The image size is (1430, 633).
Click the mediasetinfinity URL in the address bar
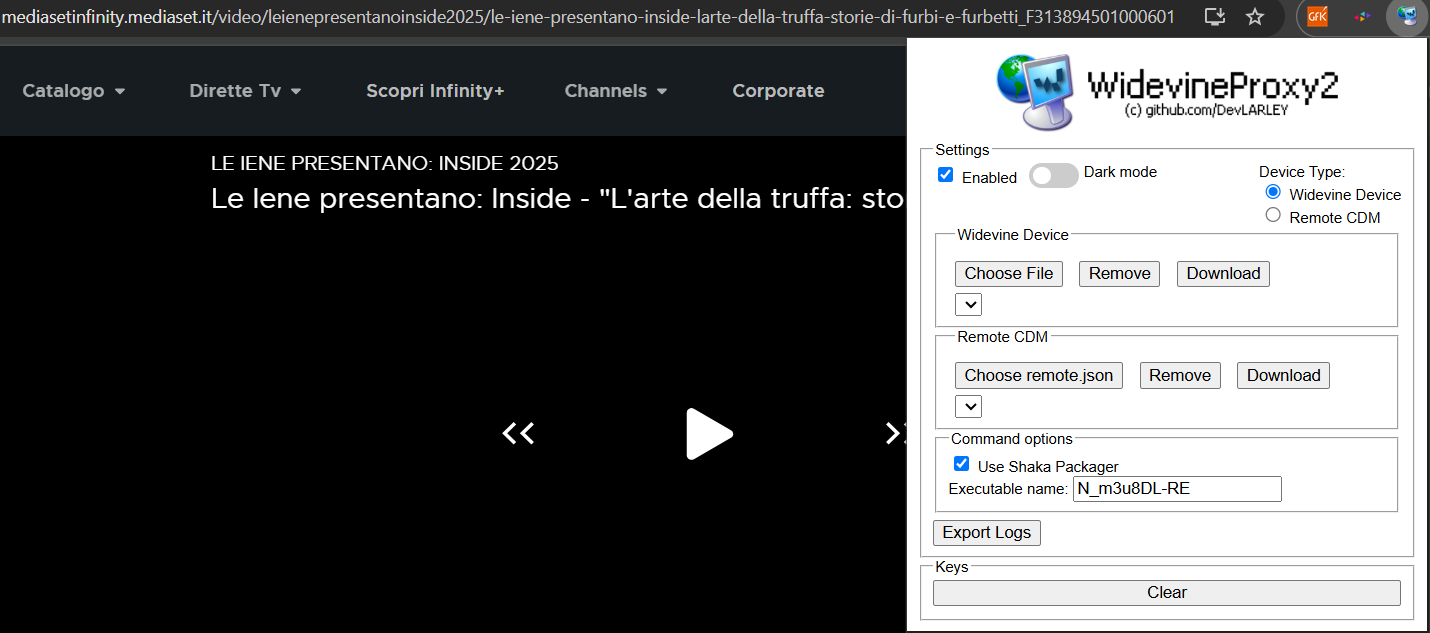click(588, 17)
